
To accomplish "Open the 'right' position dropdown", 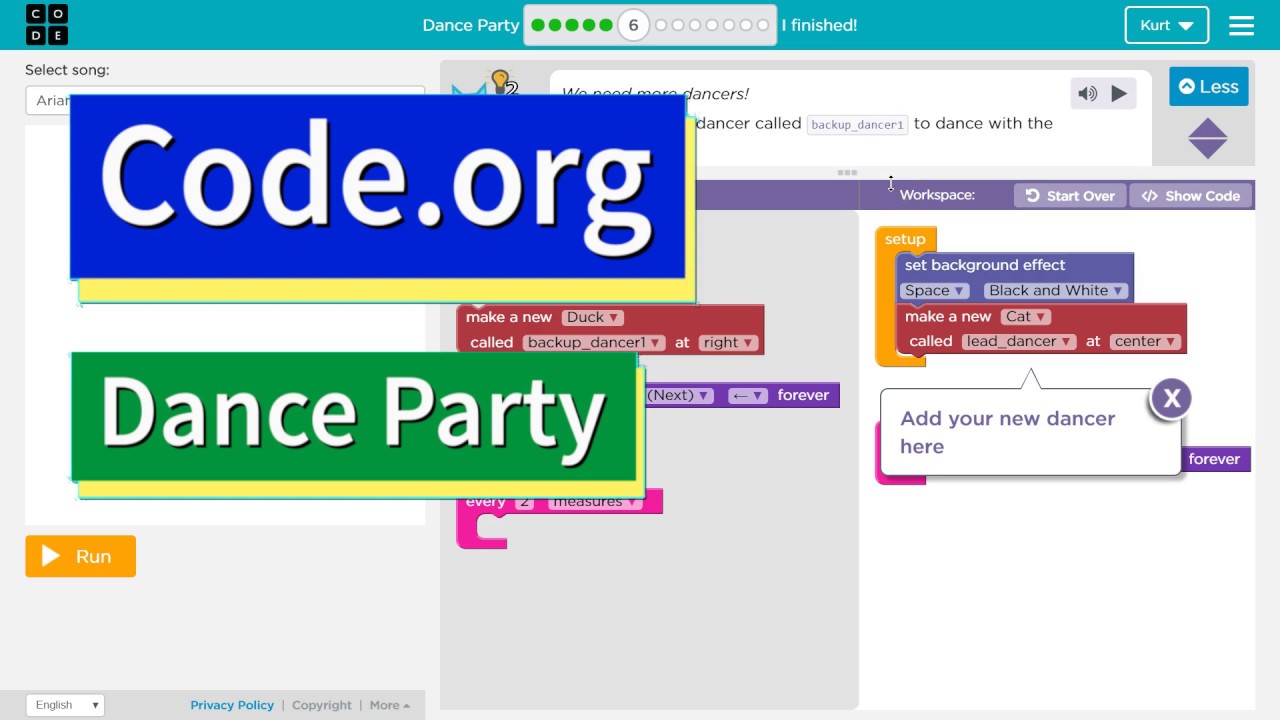I will 727,342.
